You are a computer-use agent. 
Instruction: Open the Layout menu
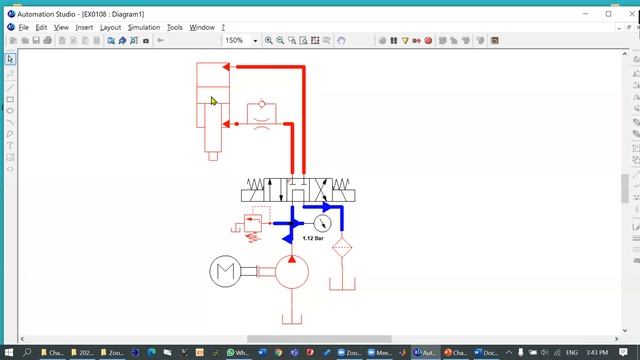tap(111, 27)
